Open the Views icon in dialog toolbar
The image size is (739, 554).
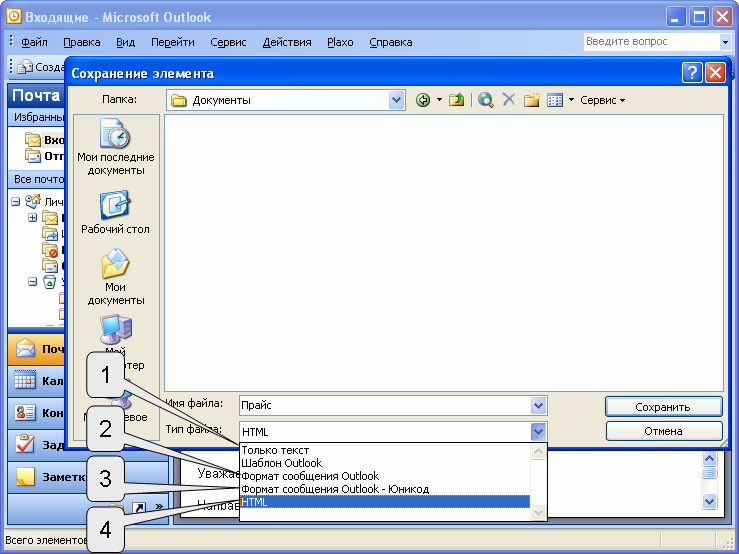555,100
